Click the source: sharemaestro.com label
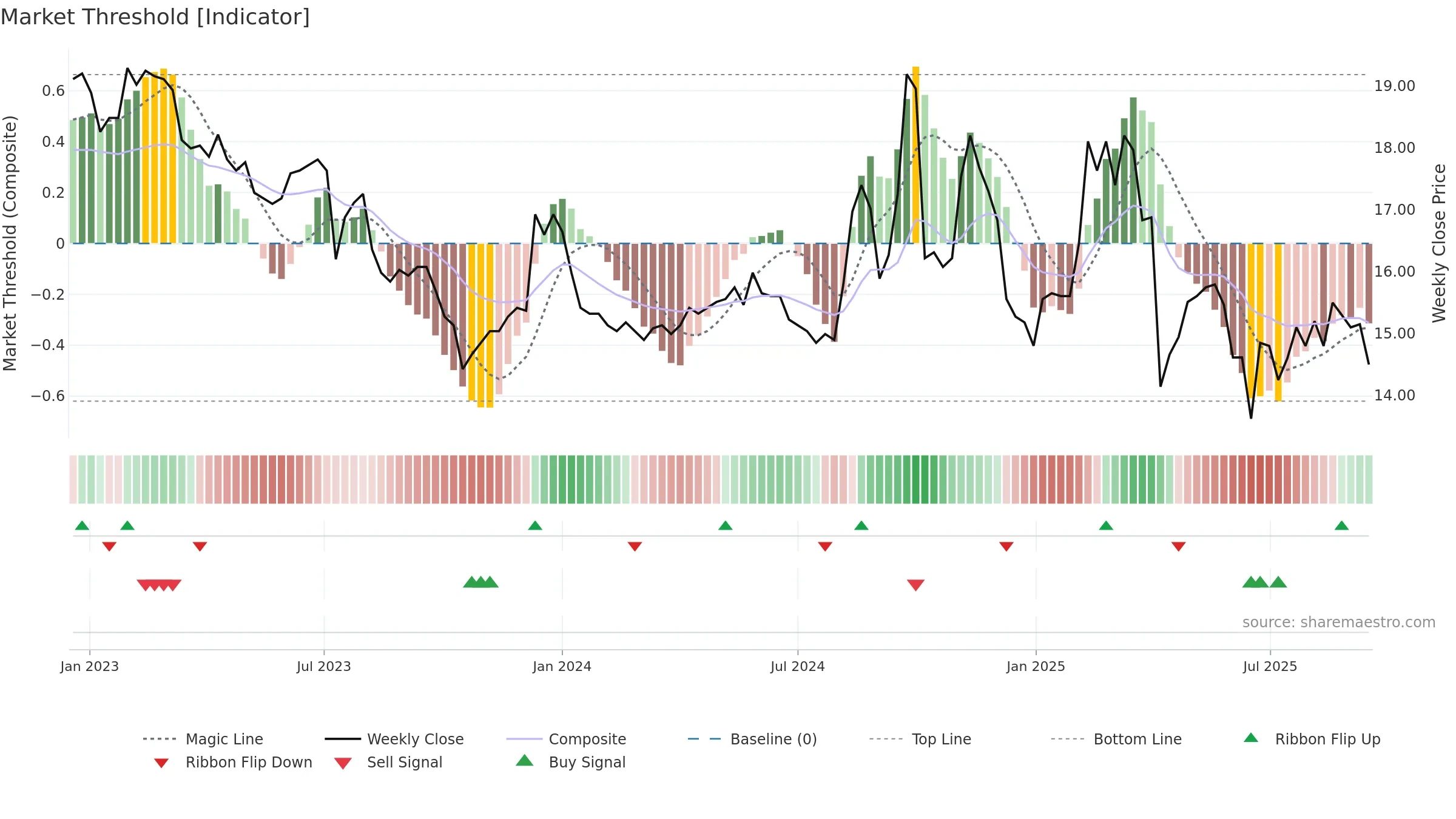Image resolution: width=1456 pixels, height=819 pixels. click(x=1339, y=622)
